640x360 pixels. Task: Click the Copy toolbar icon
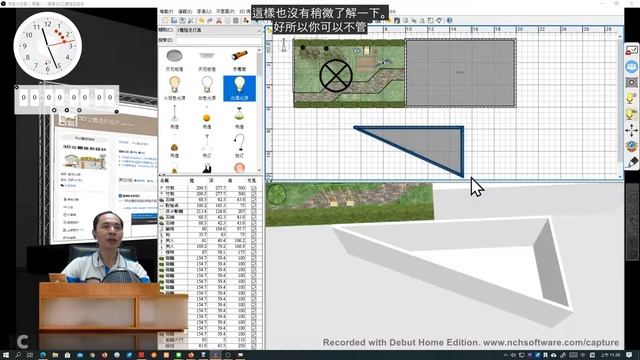(x=227, y=20)
